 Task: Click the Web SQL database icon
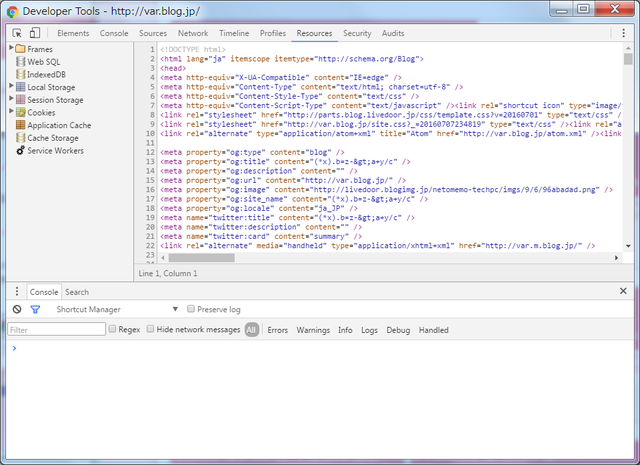(x=20, y=62)
